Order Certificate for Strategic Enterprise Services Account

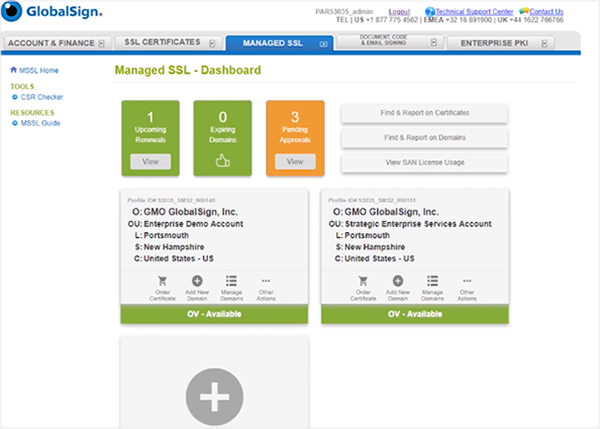click(x=363, y=288)
